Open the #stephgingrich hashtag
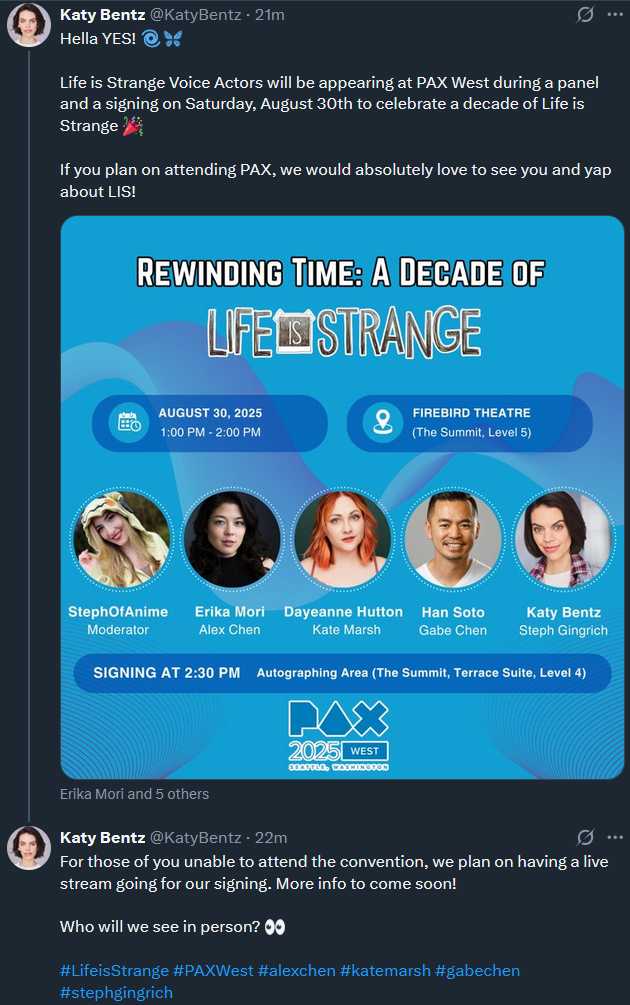630x1005 pixels. (x=116, y=993)
